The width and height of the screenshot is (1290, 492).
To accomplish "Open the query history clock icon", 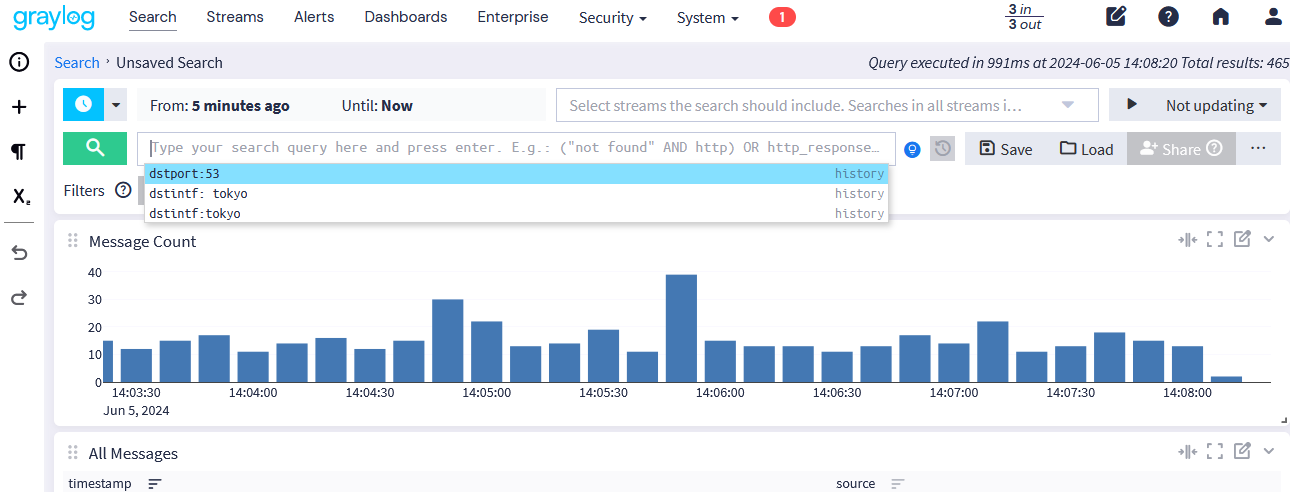I will [x=942, y=148].
